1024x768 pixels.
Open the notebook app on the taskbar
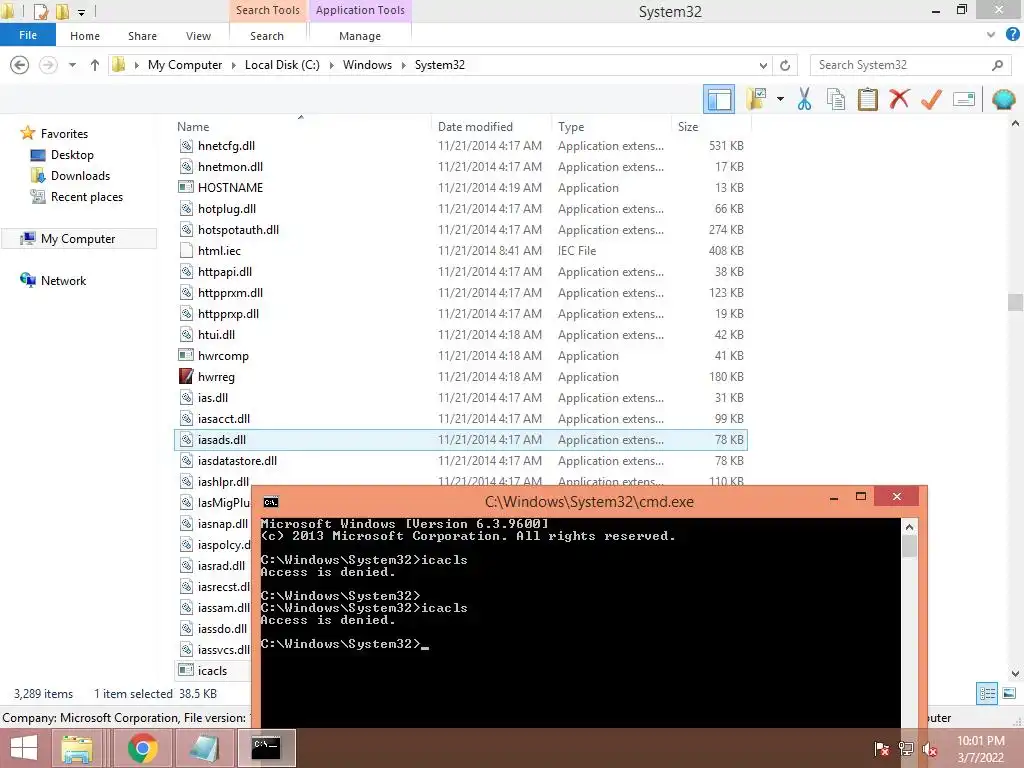click(204, 748)
